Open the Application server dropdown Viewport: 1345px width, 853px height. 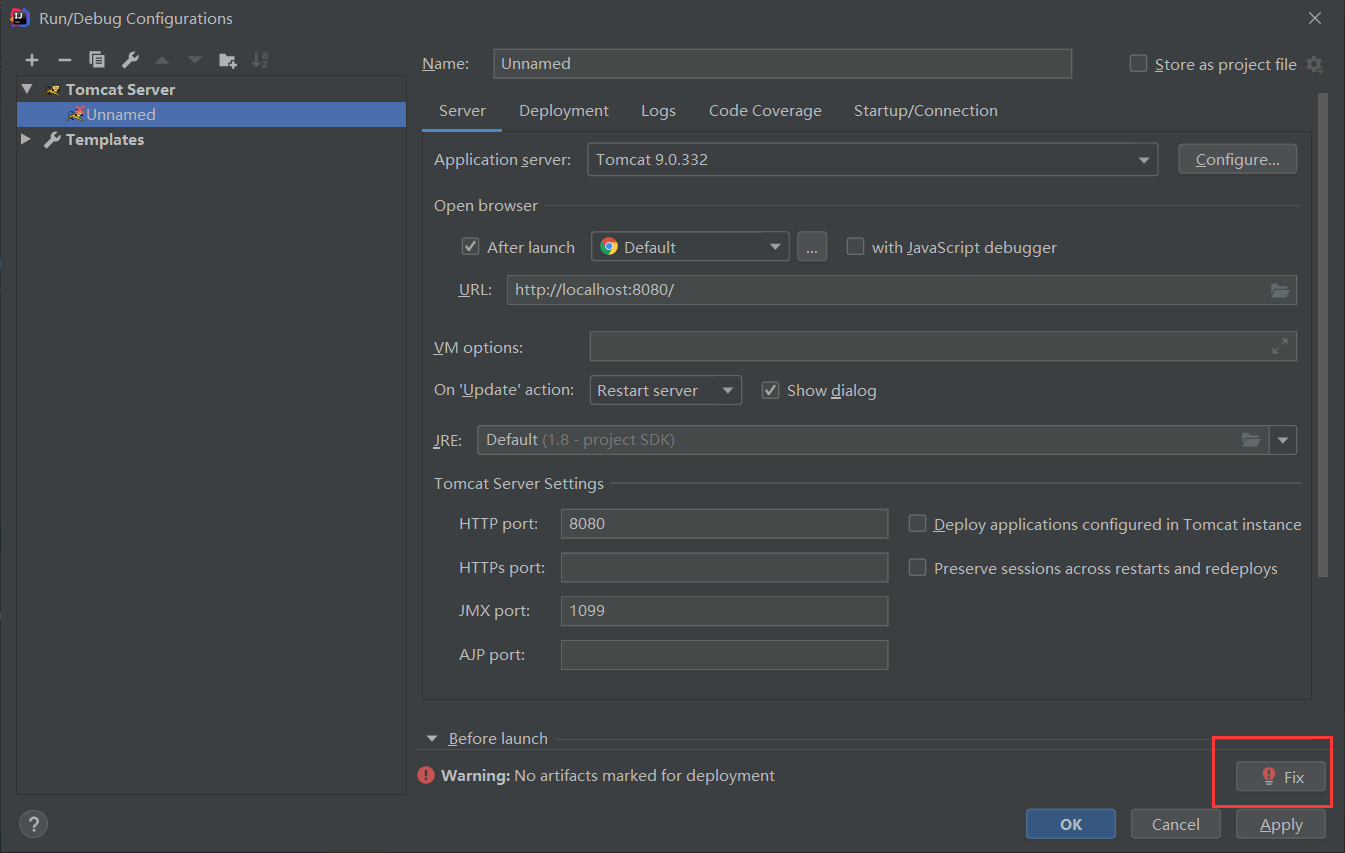tap(873, 160)
